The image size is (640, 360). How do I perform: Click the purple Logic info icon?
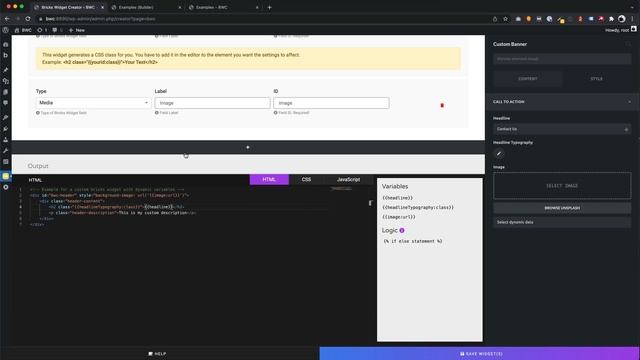point(402,231)
